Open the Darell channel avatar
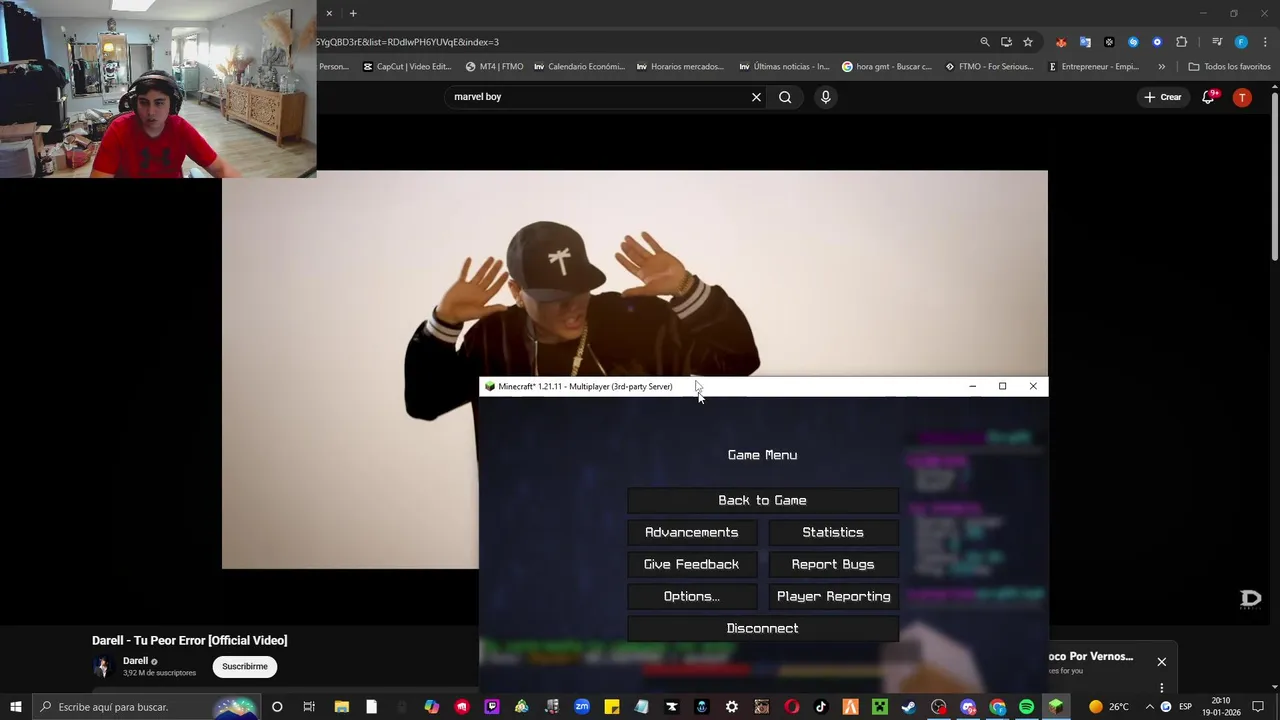The width and height of the screenshot is (1280, 720). (x=102, y=667)
